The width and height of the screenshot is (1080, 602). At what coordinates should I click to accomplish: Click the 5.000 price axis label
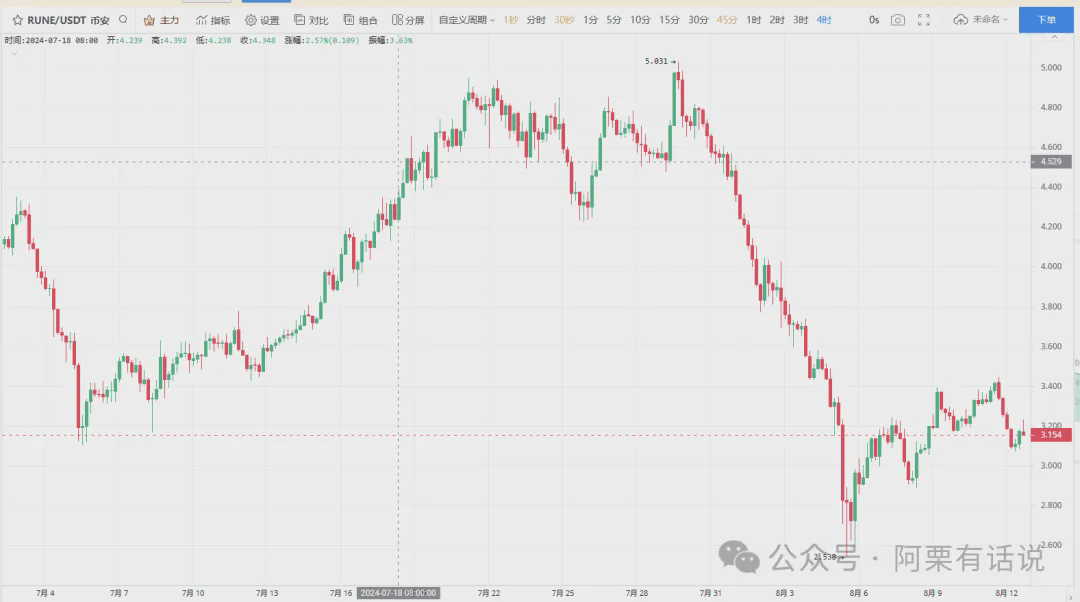point(1050,68)
